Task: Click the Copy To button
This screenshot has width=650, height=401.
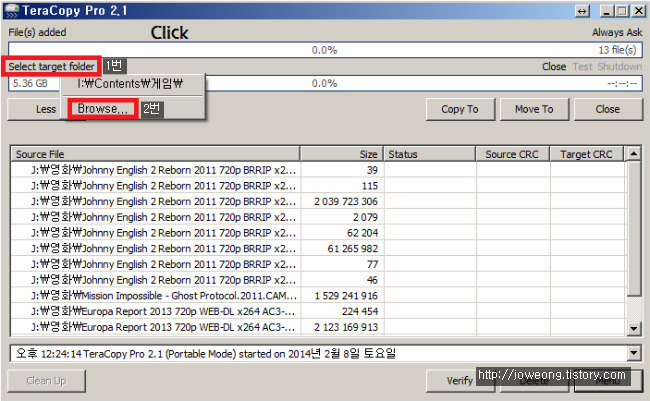Action: click(460, 109)
